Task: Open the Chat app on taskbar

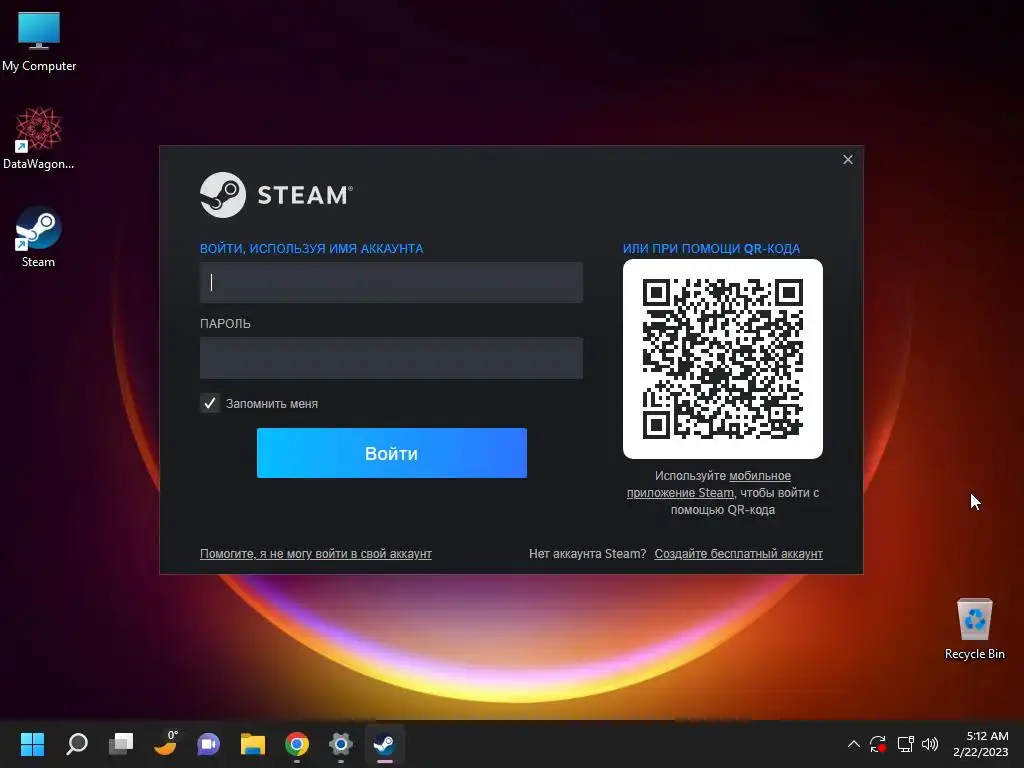Action: point(209,744)
